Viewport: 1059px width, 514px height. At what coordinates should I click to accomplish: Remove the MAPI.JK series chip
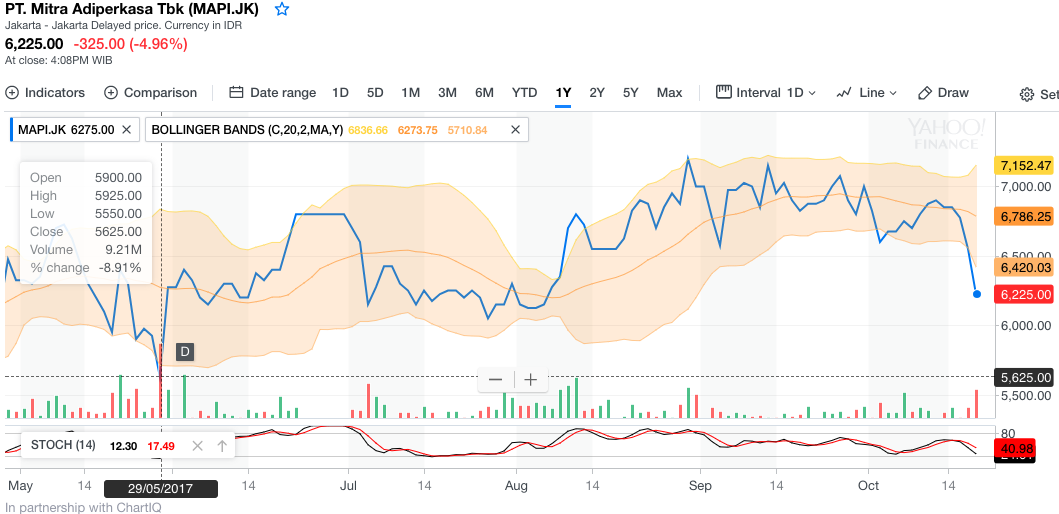click(126, 130)
